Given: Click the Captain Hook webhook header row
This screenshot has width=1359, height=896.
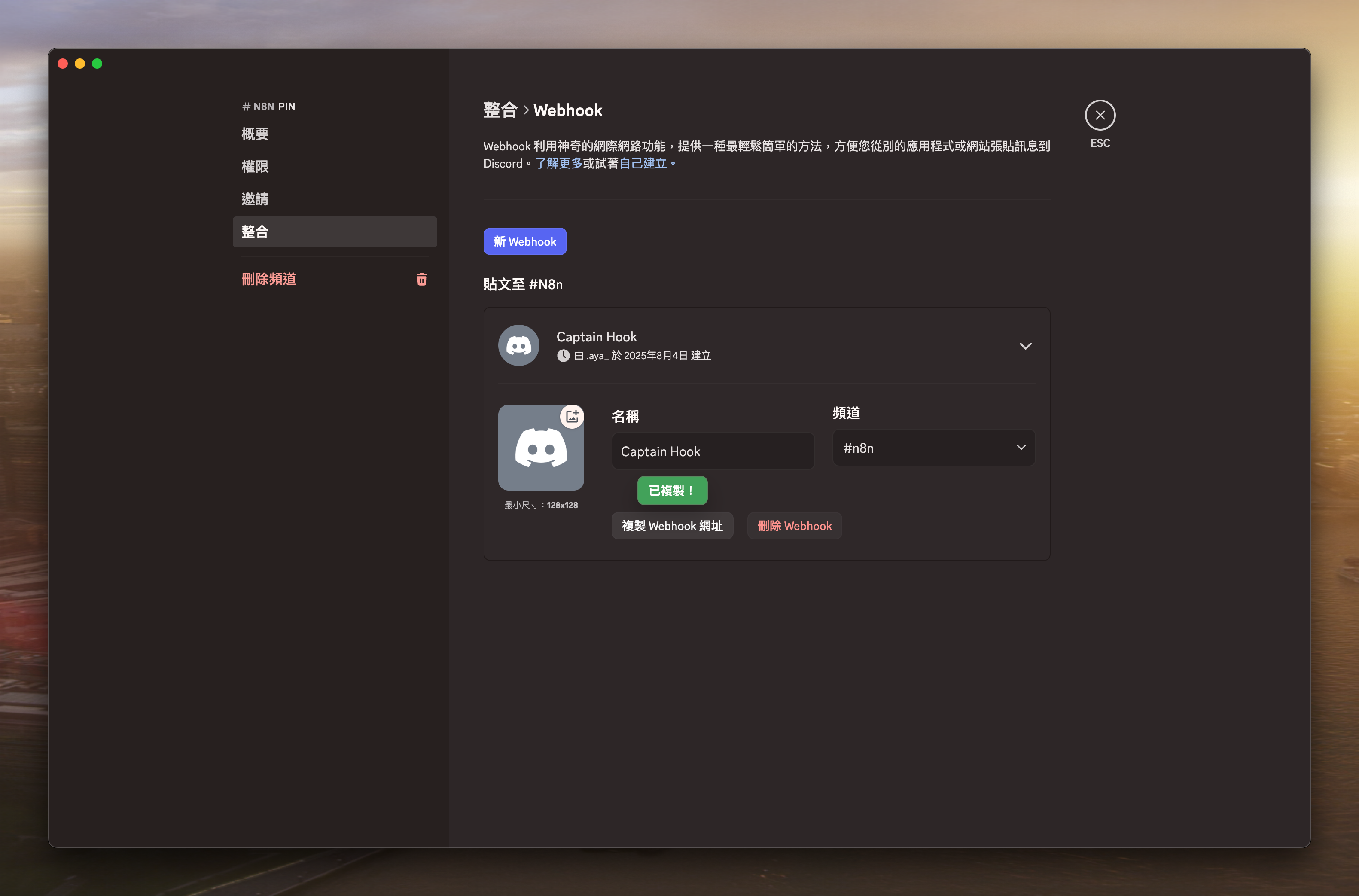Looking at the screenshot, I should click(x=765, y=346).
